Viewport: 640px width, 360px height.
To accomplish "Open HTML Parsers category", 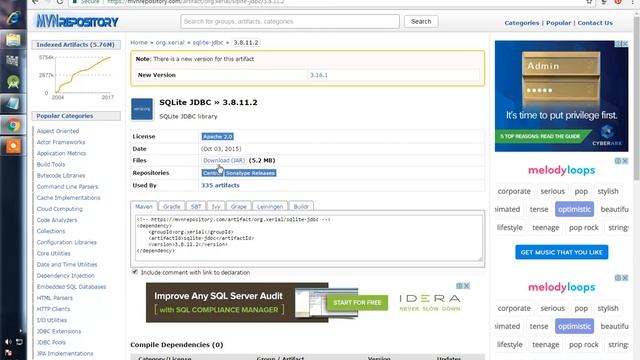I will [55, 298].
